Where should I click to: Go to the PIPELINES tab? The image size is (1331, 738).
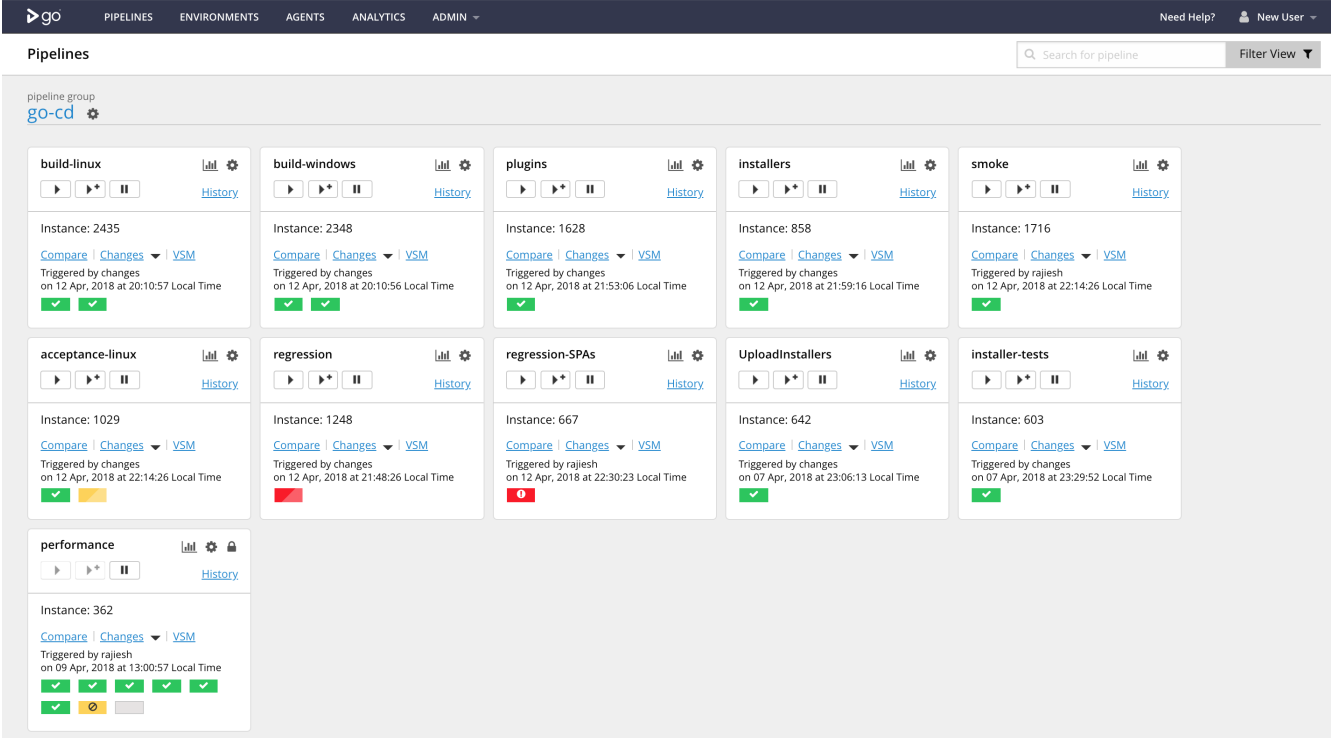click(128, 17)
